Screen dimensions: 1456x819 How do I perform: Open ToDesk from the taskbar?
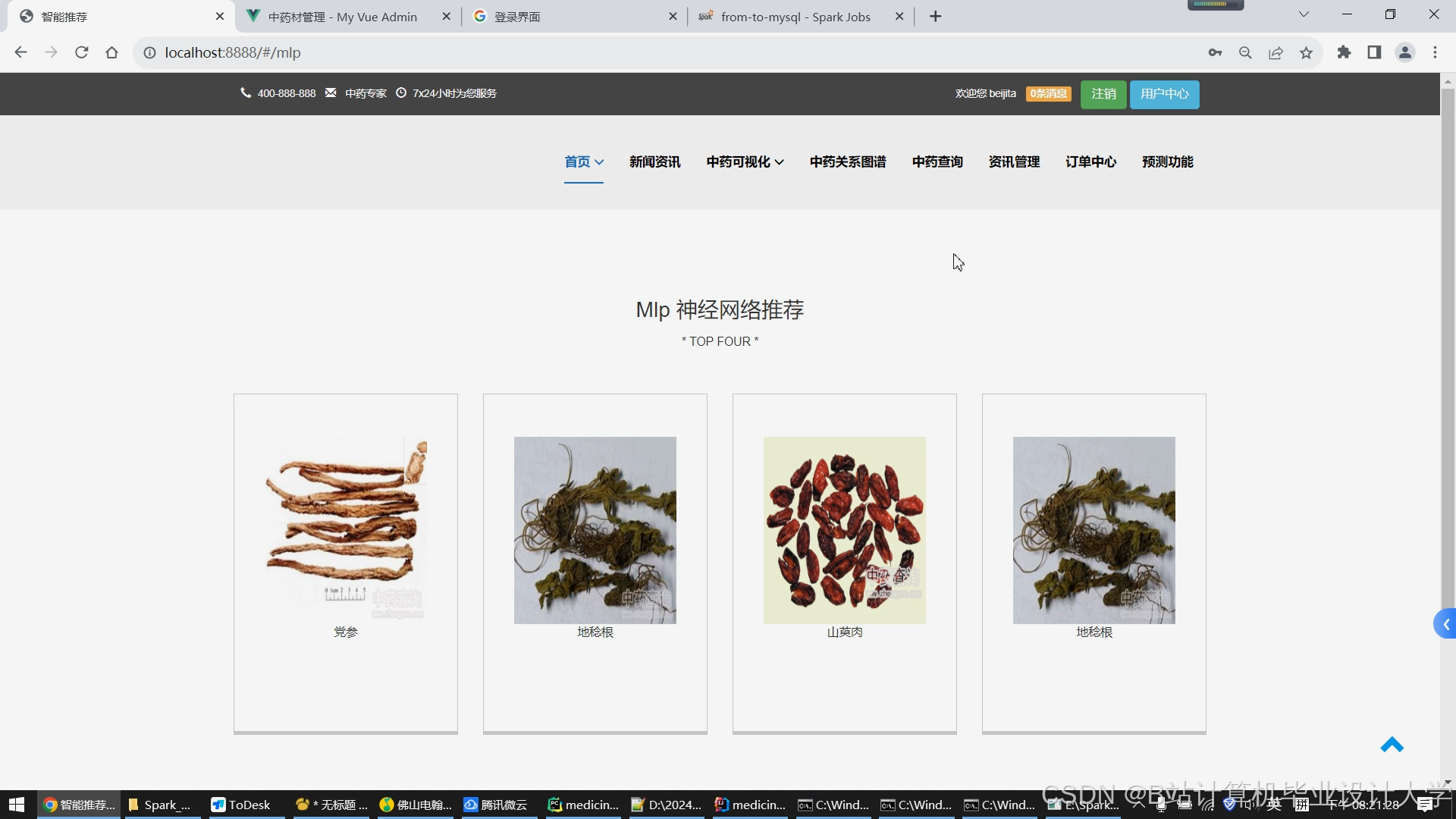[x=241, y=805]
